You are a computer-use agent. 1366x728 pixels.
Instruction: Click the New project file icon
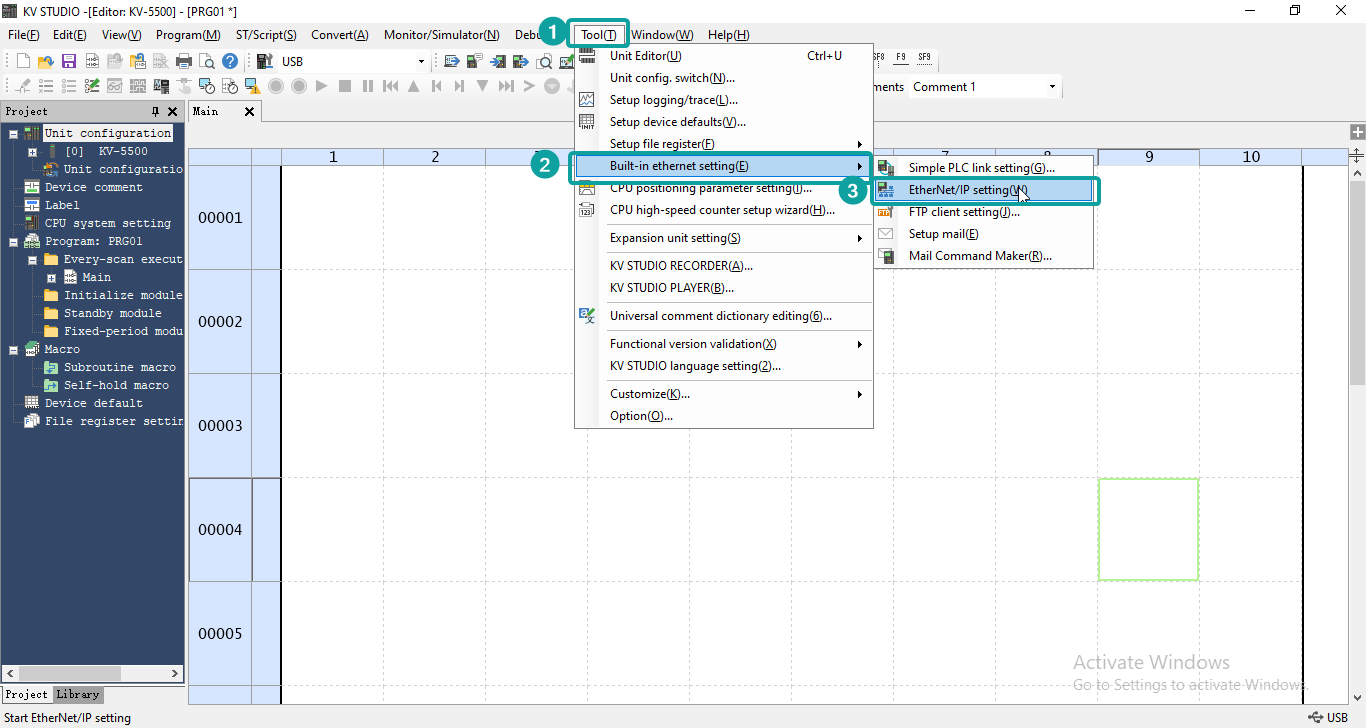(x=24, y=61)
